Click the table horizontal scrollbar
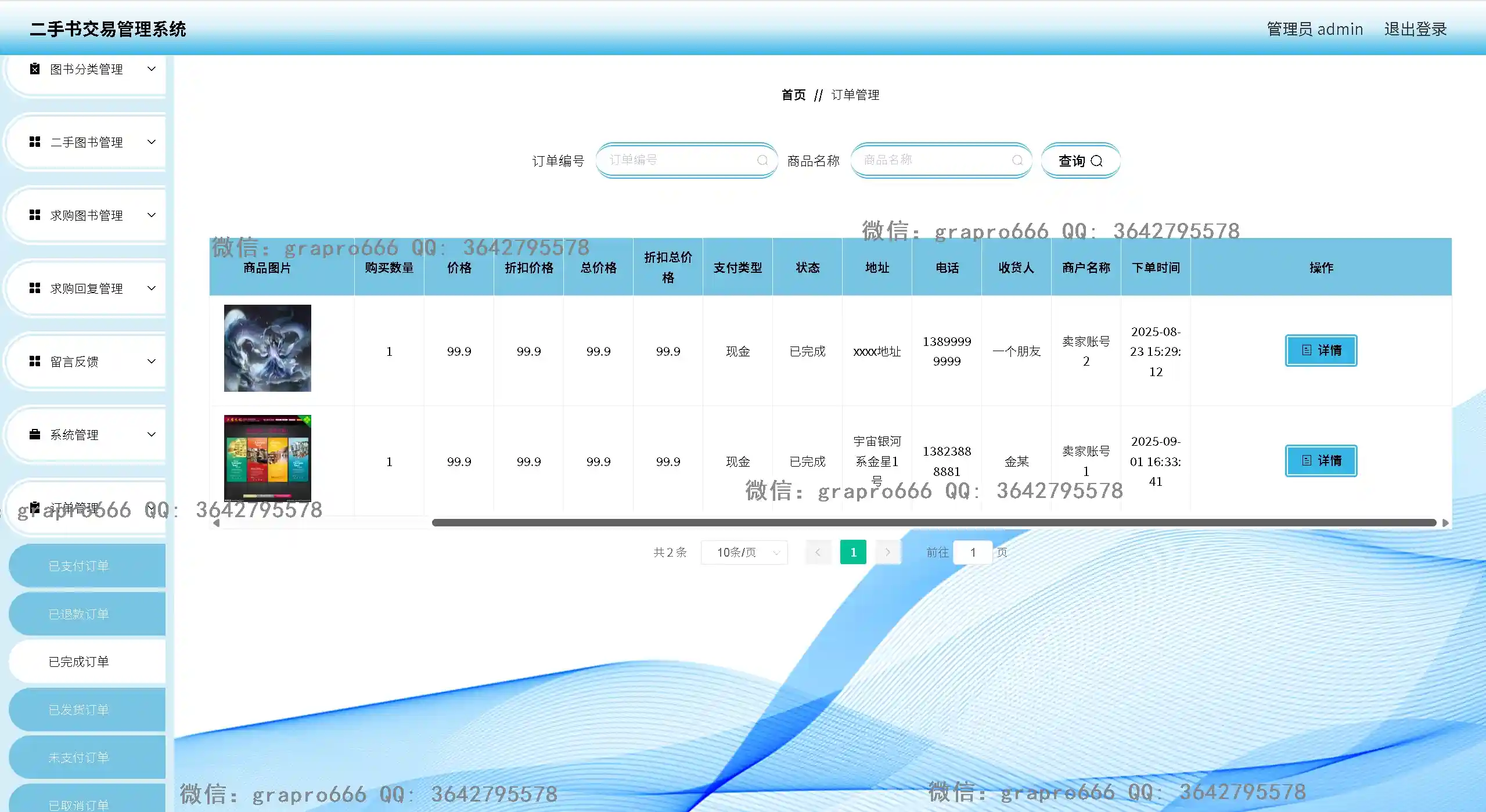 tap(934, 523)
